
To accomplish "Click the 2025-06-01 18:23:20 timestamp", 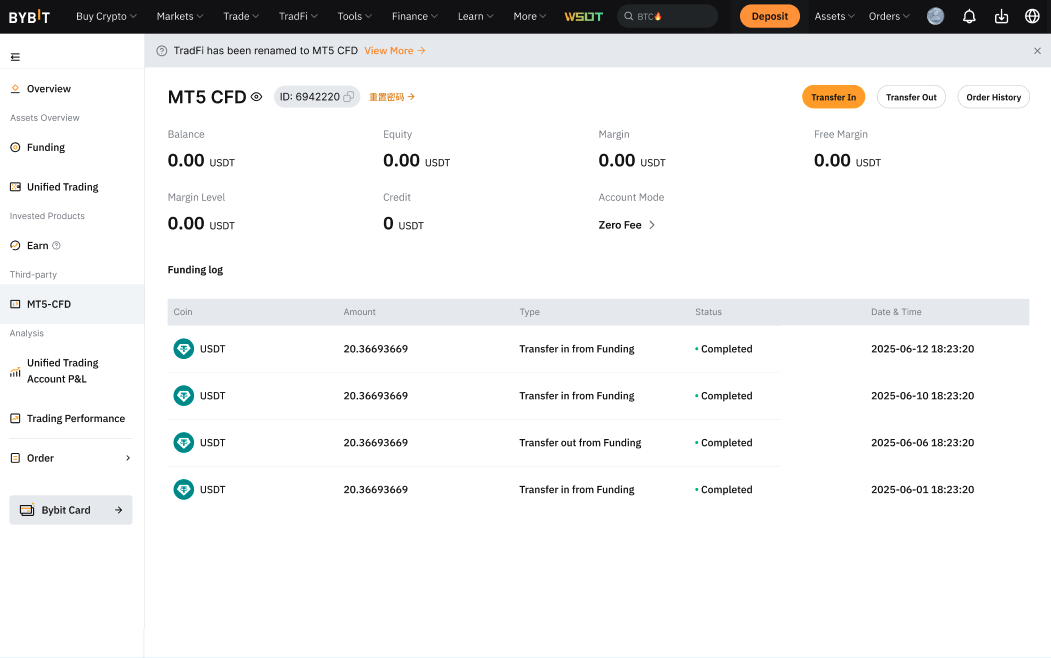I will [x=922, y=490].
